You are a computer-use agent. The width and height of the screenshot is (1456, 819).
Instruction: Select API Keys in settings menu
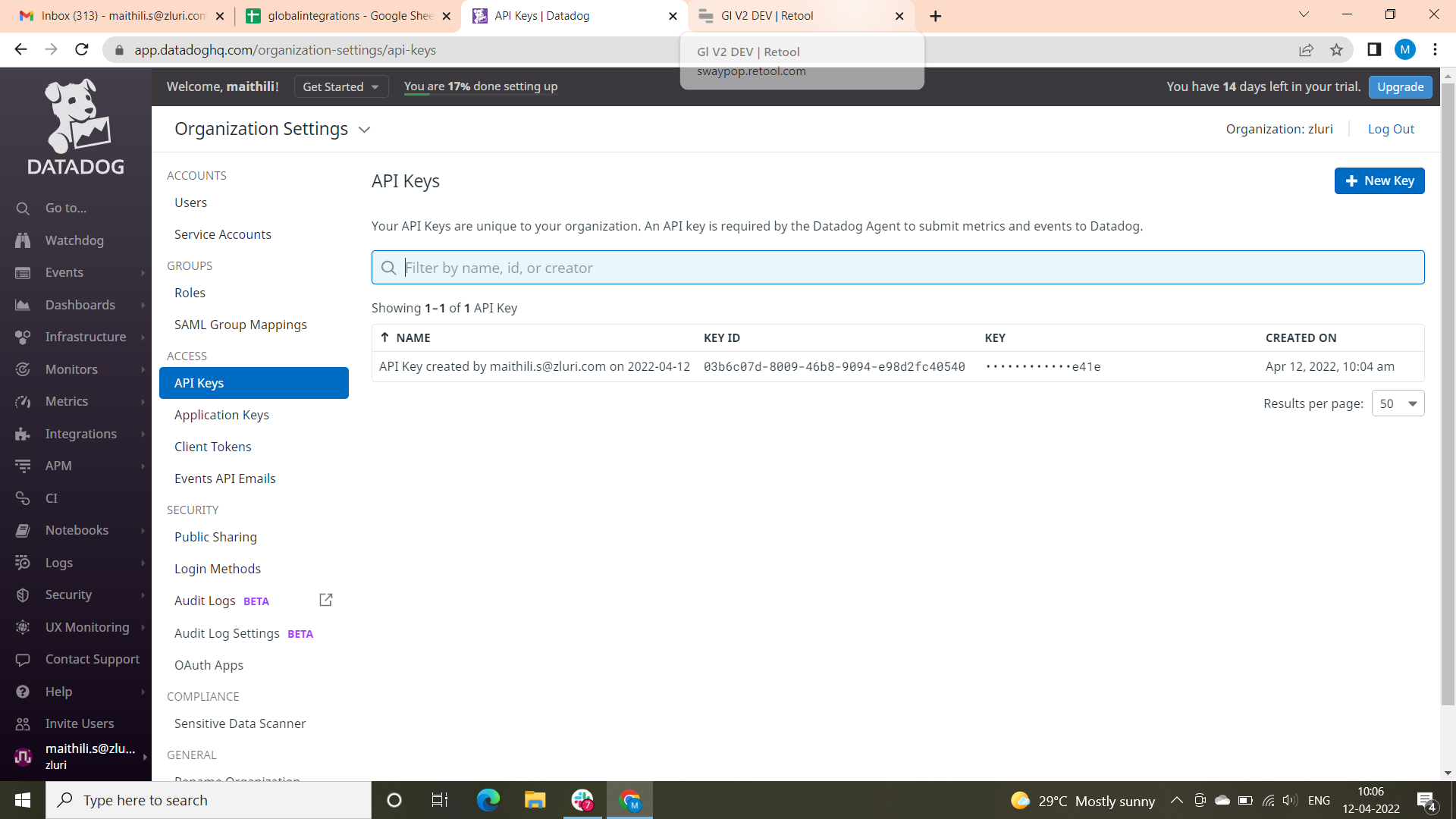coord(254,383)
